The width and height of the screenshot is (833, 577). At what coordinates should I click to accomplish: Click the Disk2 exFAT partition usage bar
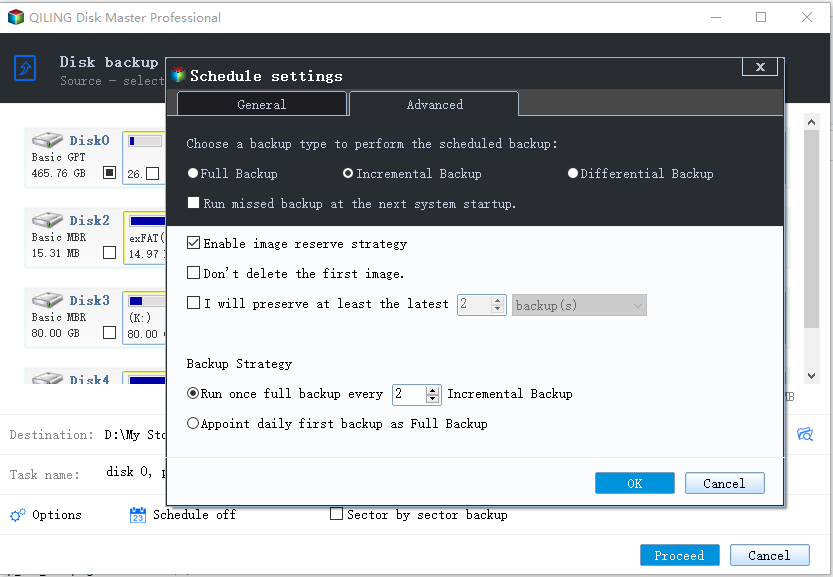147,220
